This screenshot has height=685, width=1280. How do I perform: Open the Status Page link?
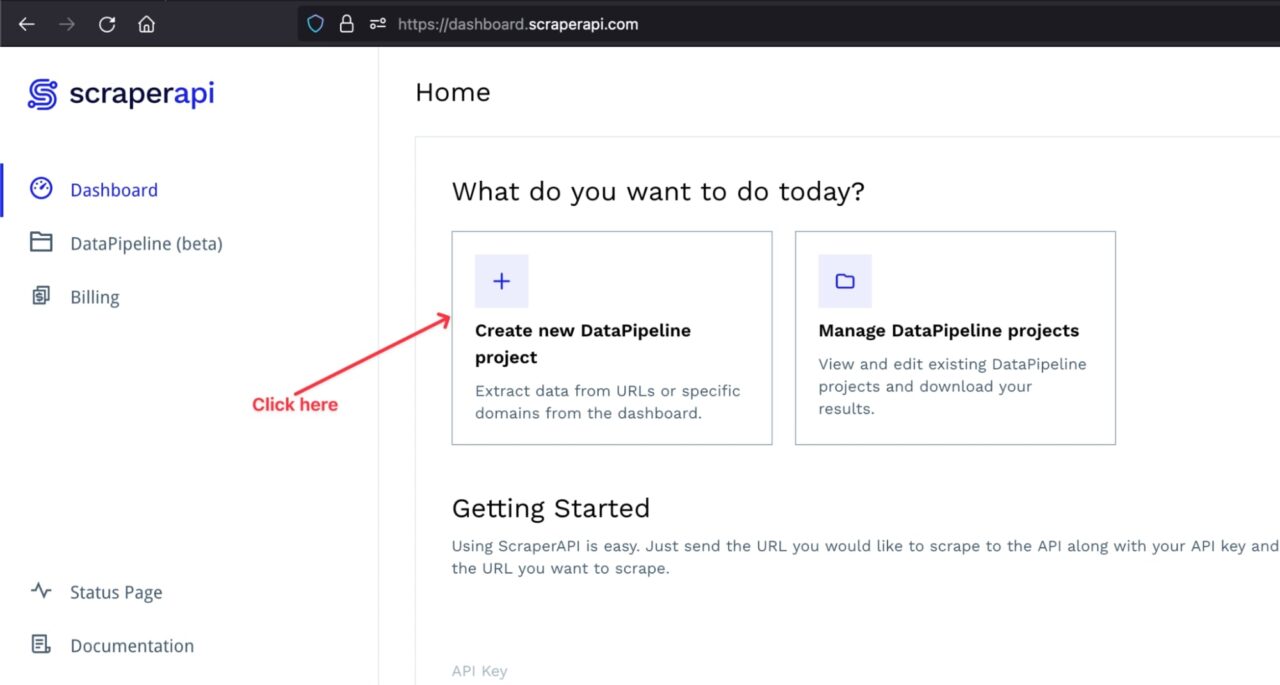click(x=116, y=592)
